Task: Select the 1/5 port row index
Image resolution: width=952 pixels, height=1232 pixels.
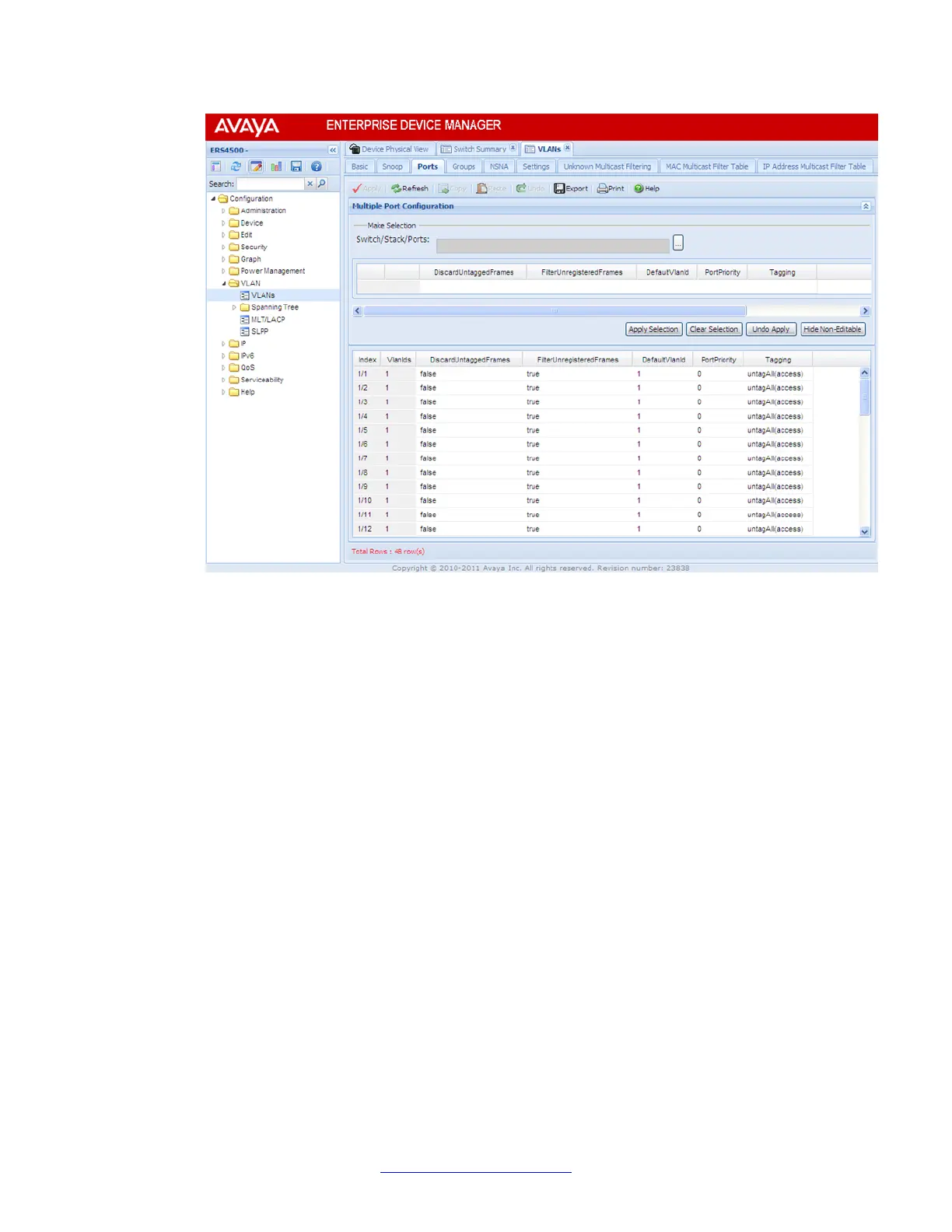Action: point(363,430)
